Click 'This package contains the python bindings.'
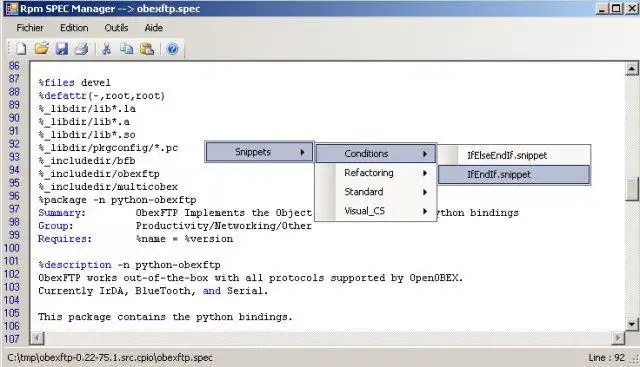Image resolution: width=640 pixels, height=367 pixels. [165, 317]
